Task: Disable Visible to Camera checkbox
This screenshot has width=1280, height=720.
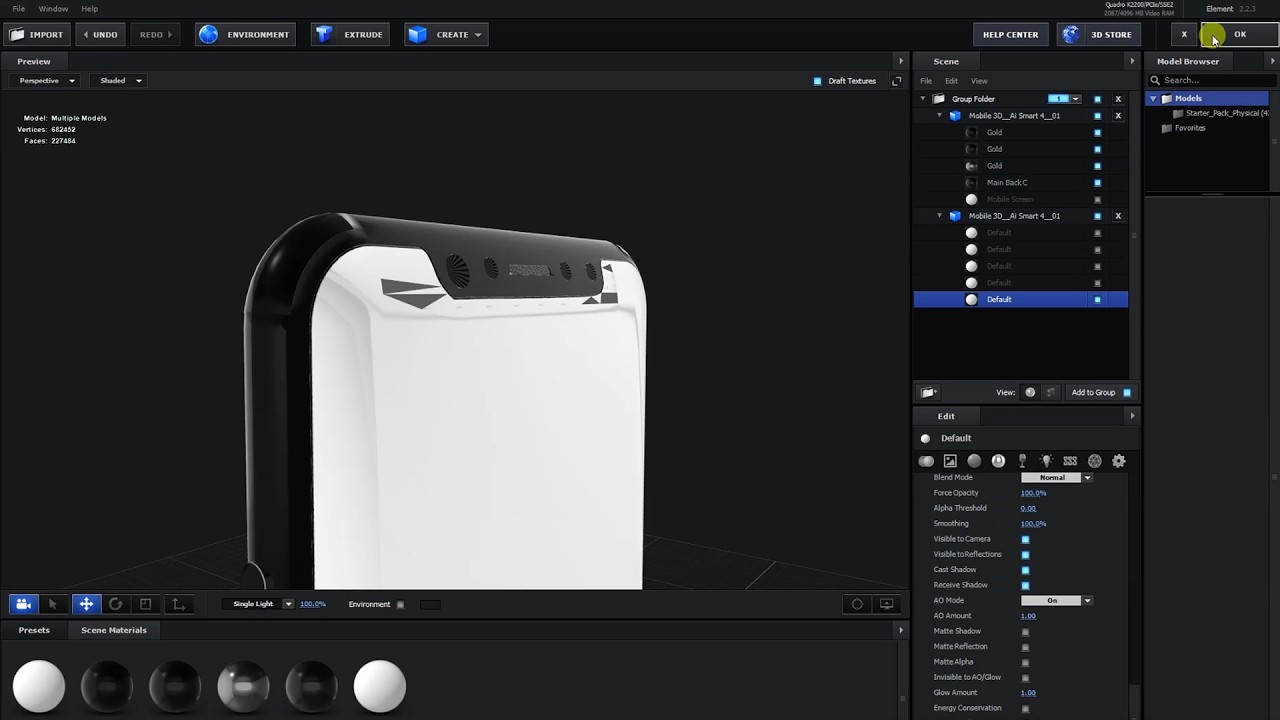Action: coord(1025,539)
